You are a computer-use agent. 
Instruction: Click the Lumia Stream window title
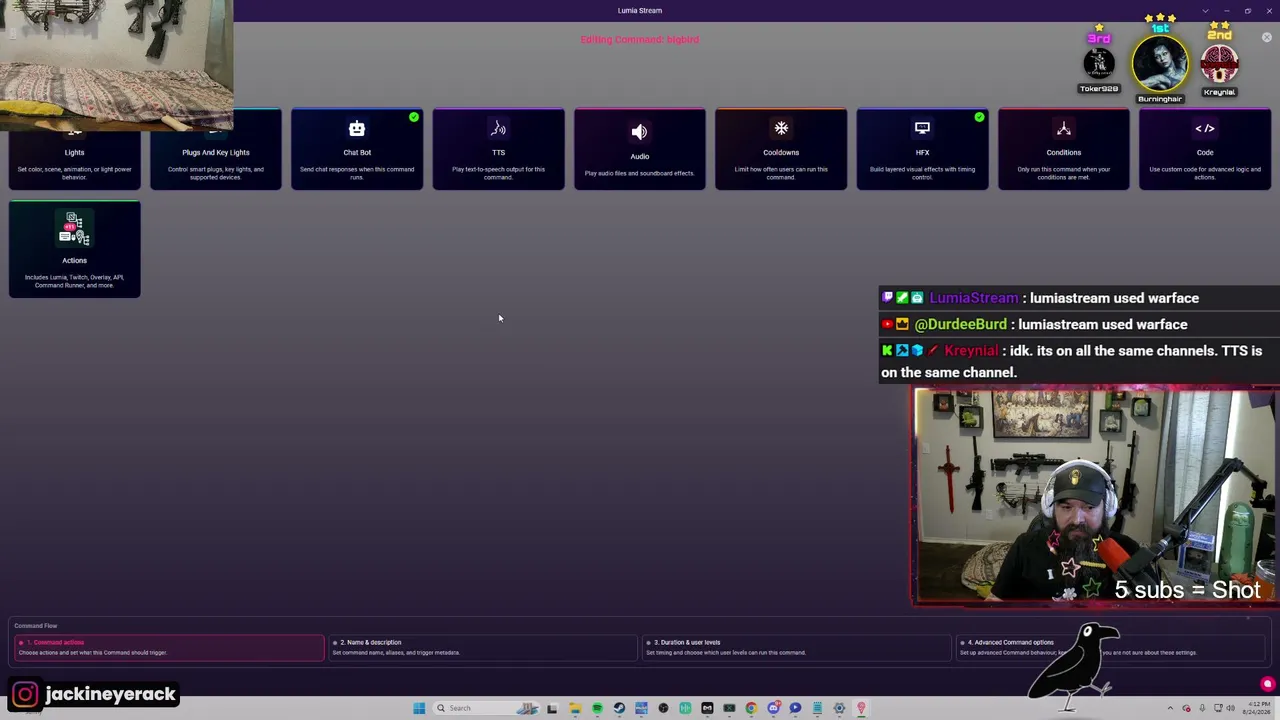[640, 11]
